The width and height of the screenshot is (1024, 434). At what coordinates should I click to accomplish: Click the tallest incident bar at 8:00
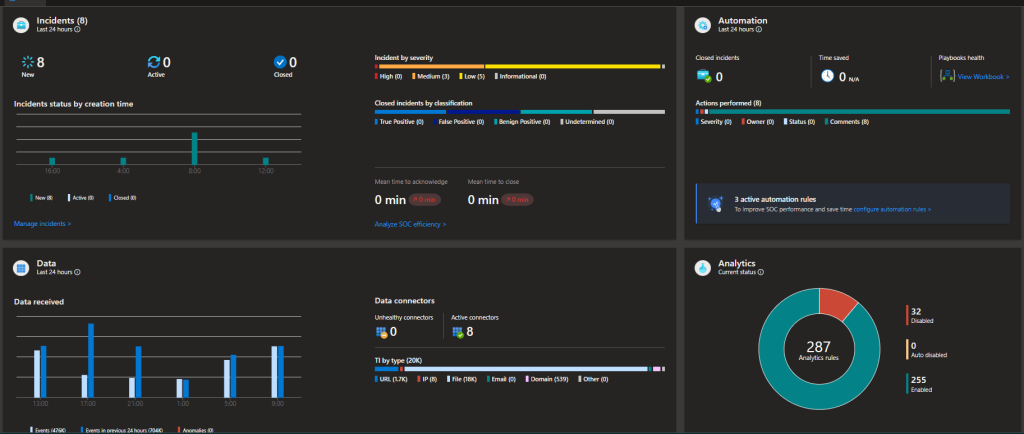pyautogui.click(x=194, y=148)
